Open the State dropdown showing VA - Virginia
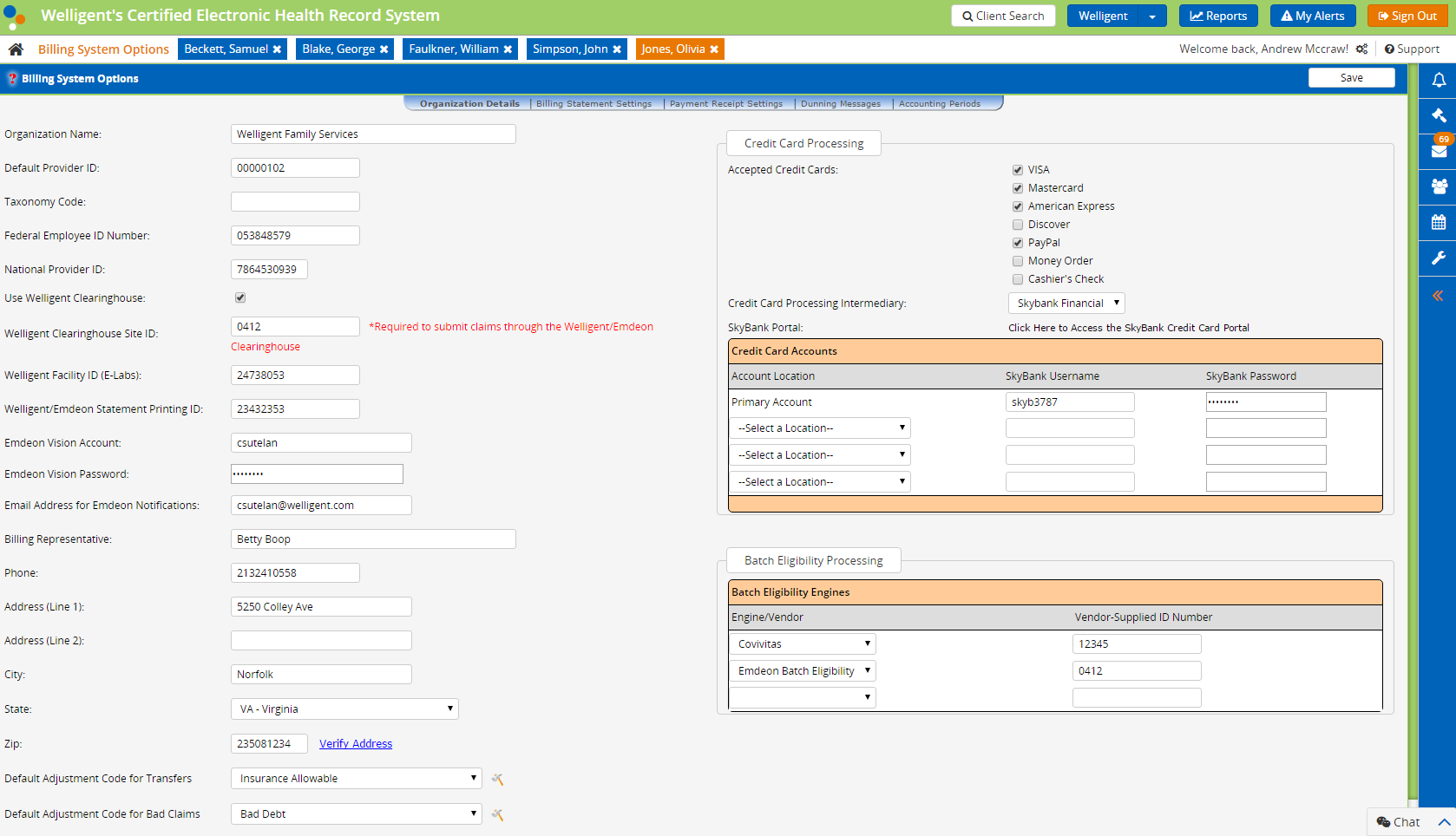Image resolution: width=1456 pixels, height=836 pixels. click(344, 709)
